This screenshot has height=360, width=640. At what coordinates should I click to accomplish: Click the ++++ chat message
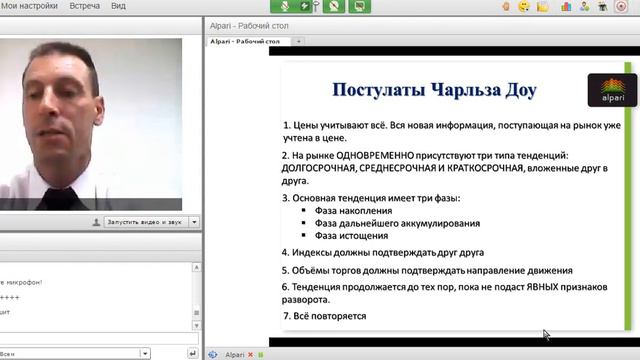coord(10,297)
